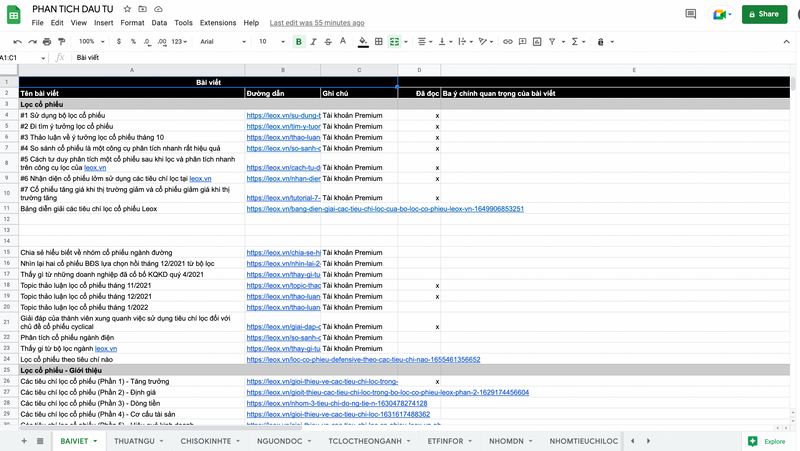Image resolution: width=800 pixels, height=451 pixels.
Task: Open the text color picker
Action: tap(343, 42)
